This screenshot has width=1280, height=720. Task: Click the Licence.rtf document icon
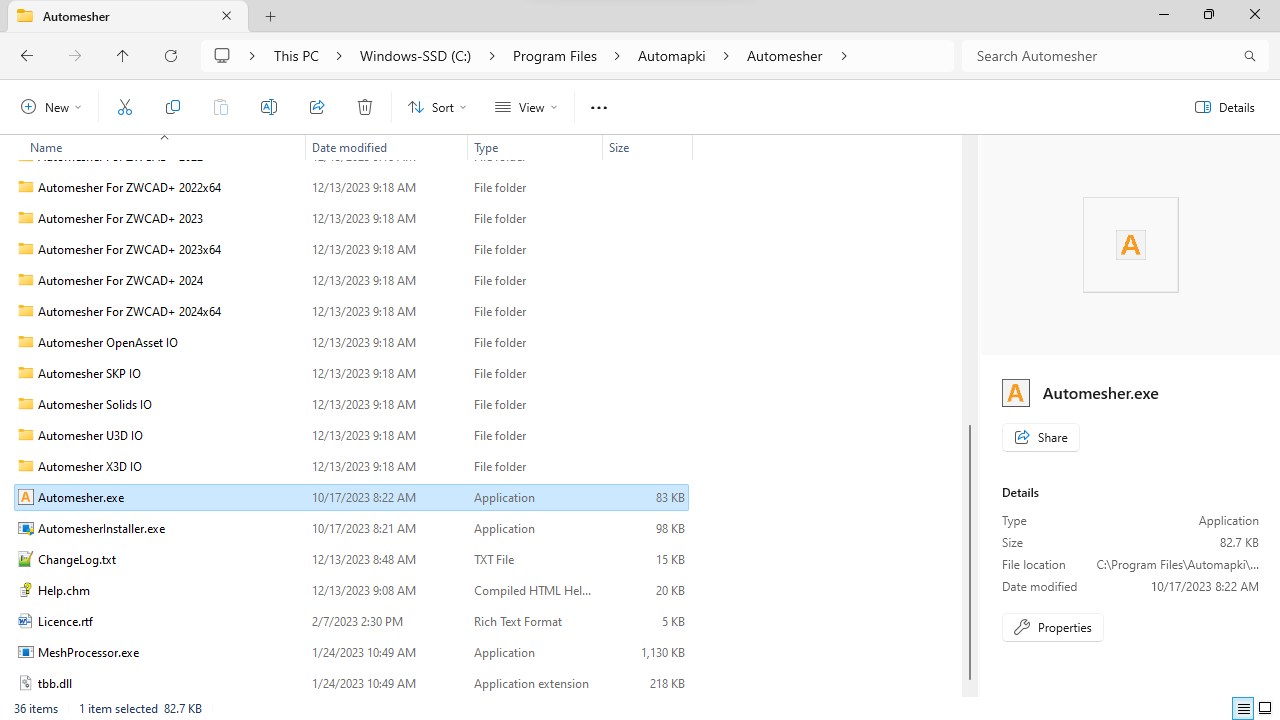point(26,621)
